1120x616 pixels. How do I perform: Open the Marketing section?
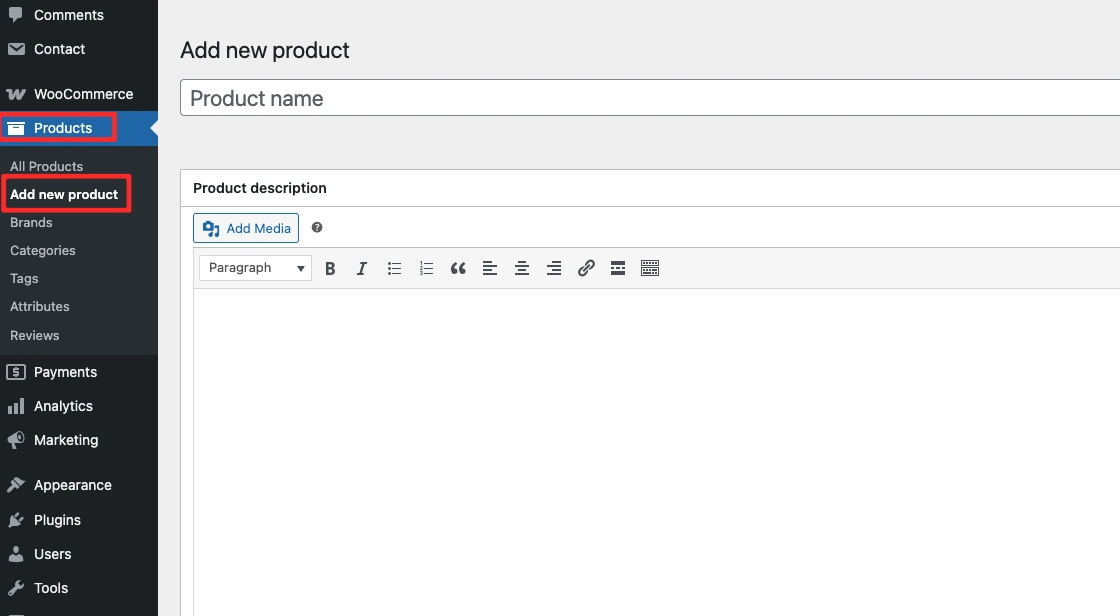click(x=66, y=440)
